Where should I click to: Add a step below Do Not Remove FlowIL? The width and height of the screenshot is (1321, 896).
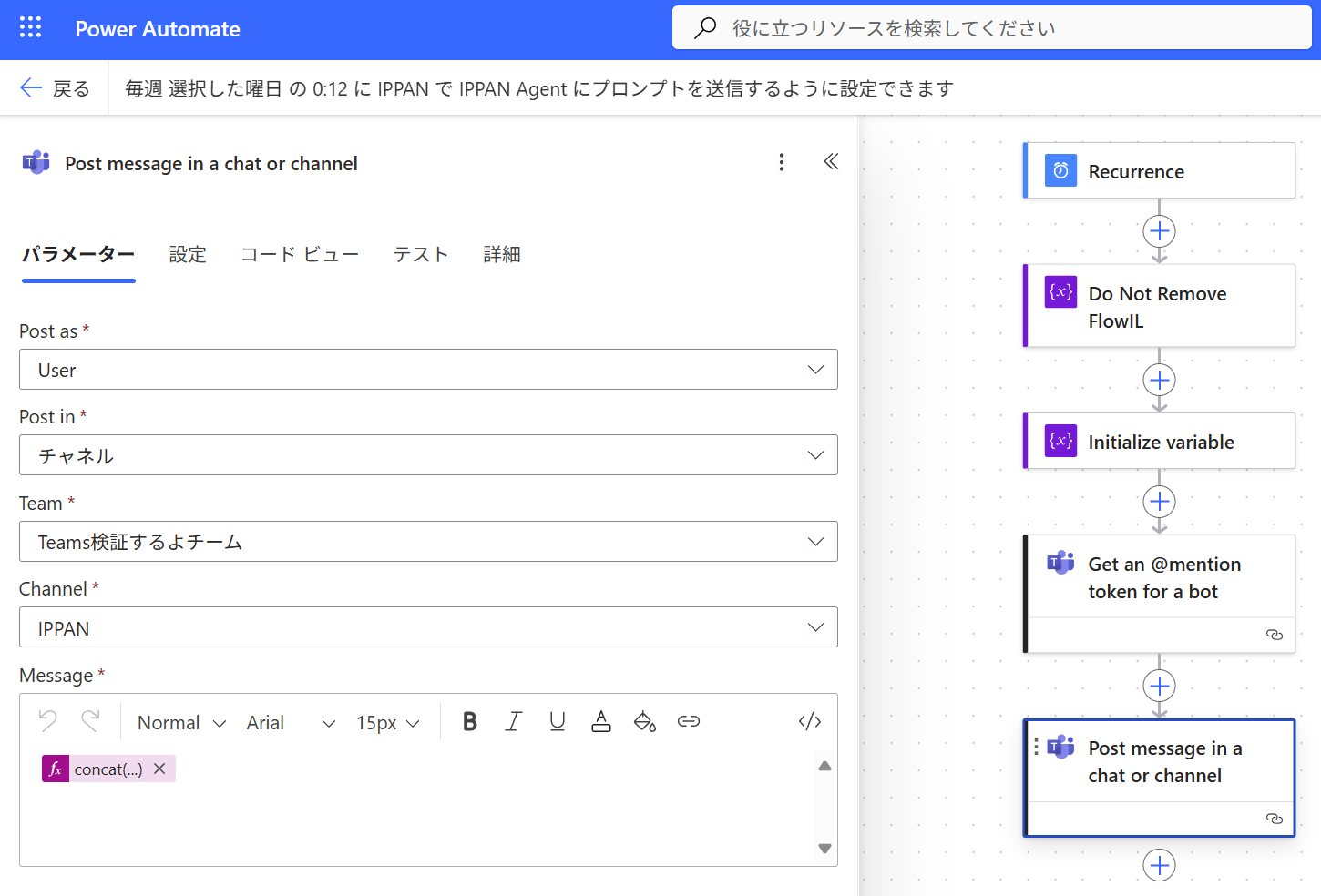click(x=1159, y=380)
